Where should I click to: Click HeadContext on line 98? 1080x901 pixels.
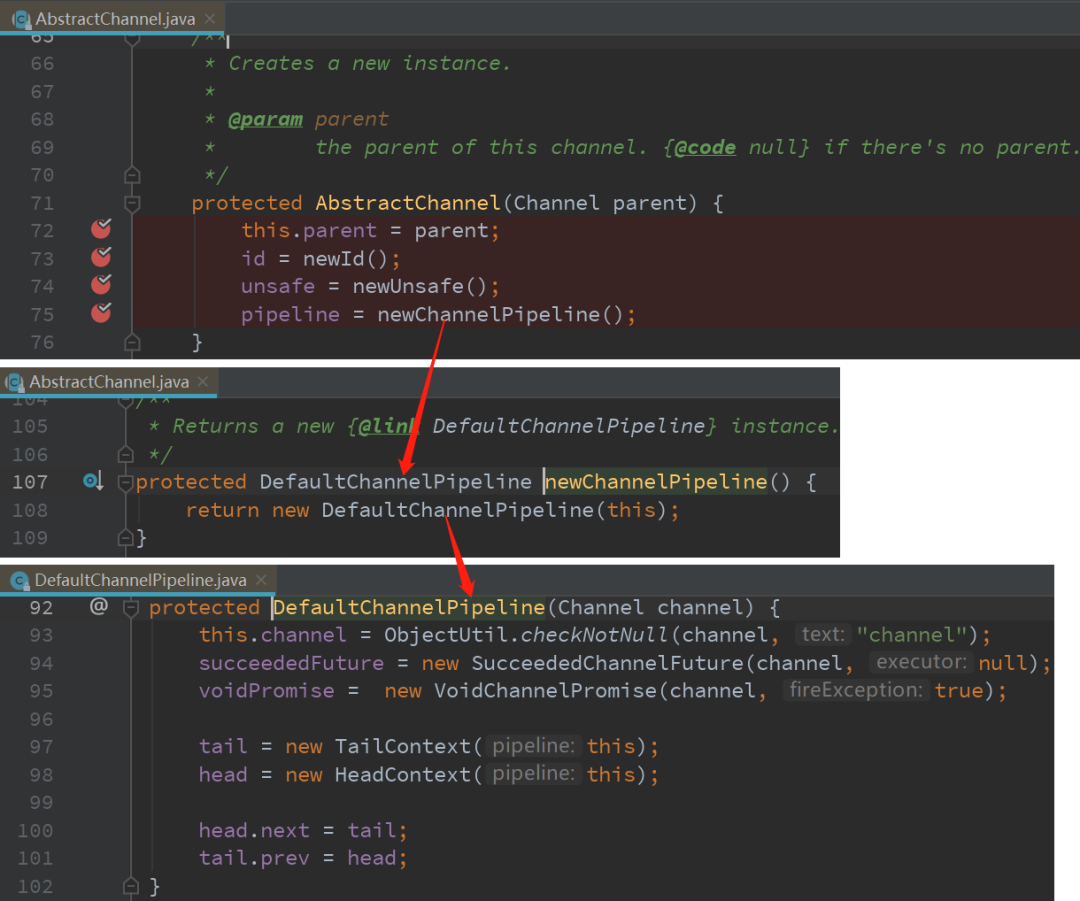pos(402,775)
